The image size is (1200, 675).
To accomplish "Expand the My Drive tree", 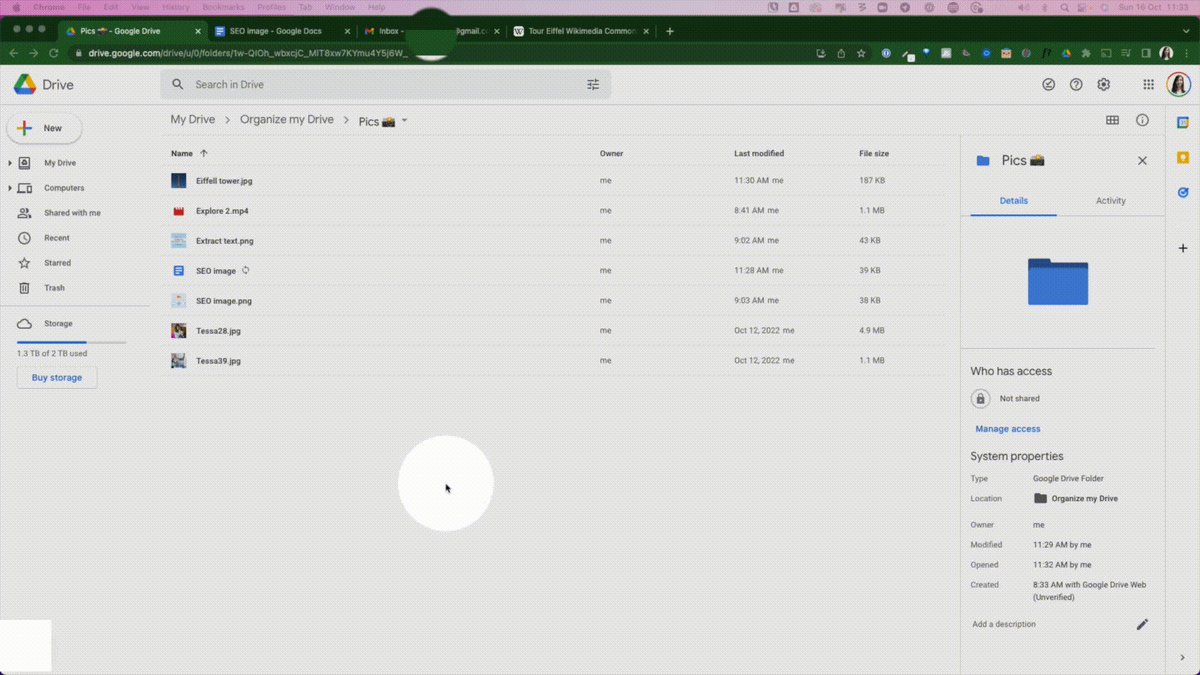I will click(10, 163).
